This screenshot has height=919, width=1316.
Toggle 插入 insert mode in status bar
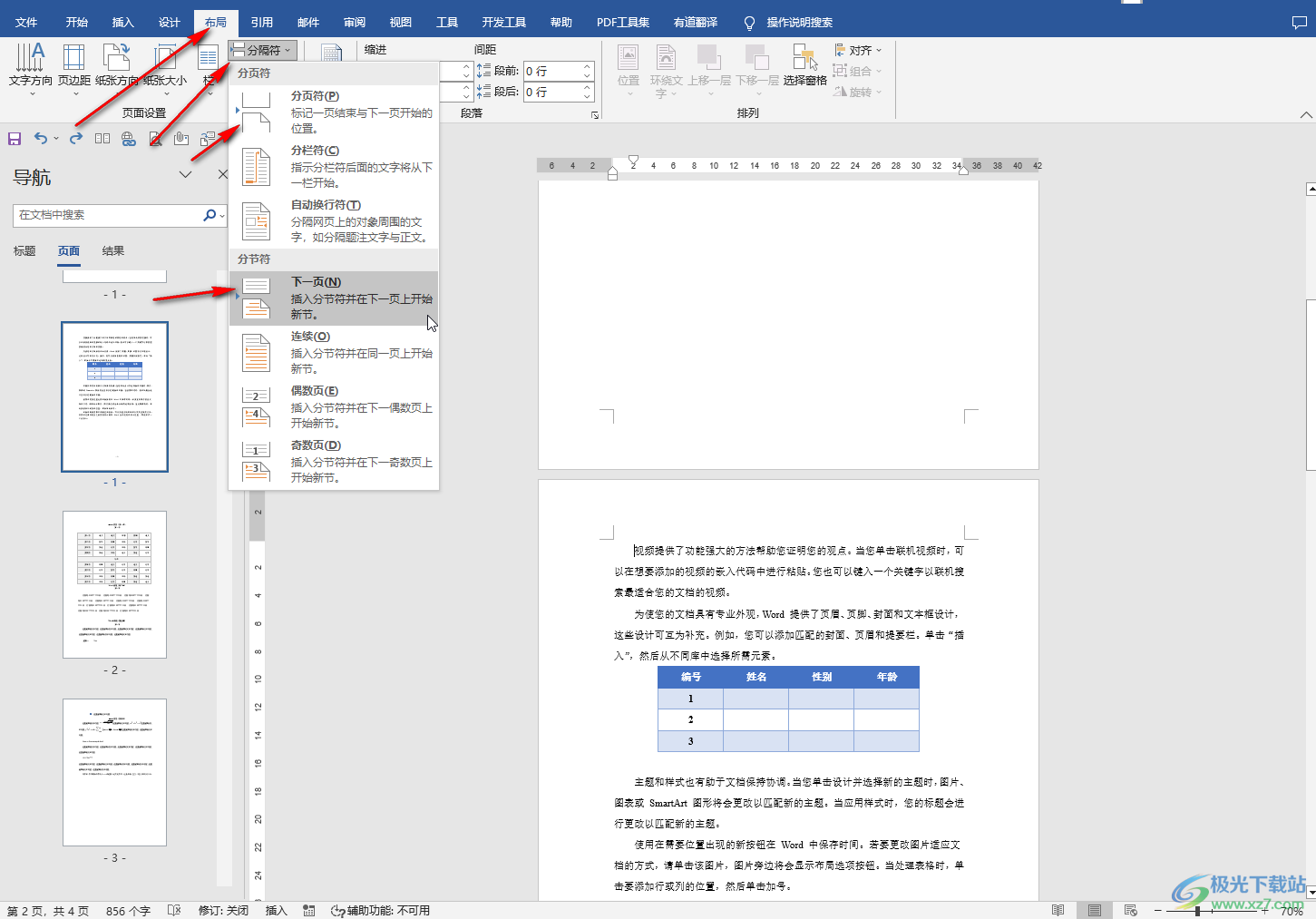coord(276,911)
